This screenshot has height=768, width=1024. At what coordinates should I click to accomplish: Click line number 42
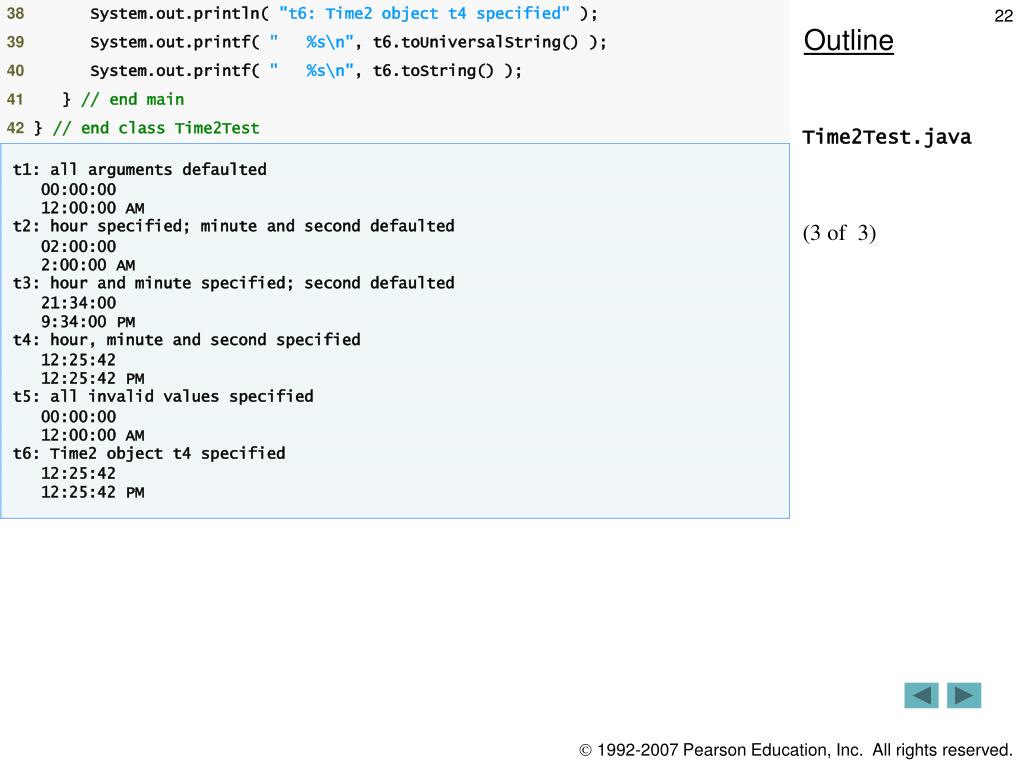pyautogui.click(x=15, y=128)
